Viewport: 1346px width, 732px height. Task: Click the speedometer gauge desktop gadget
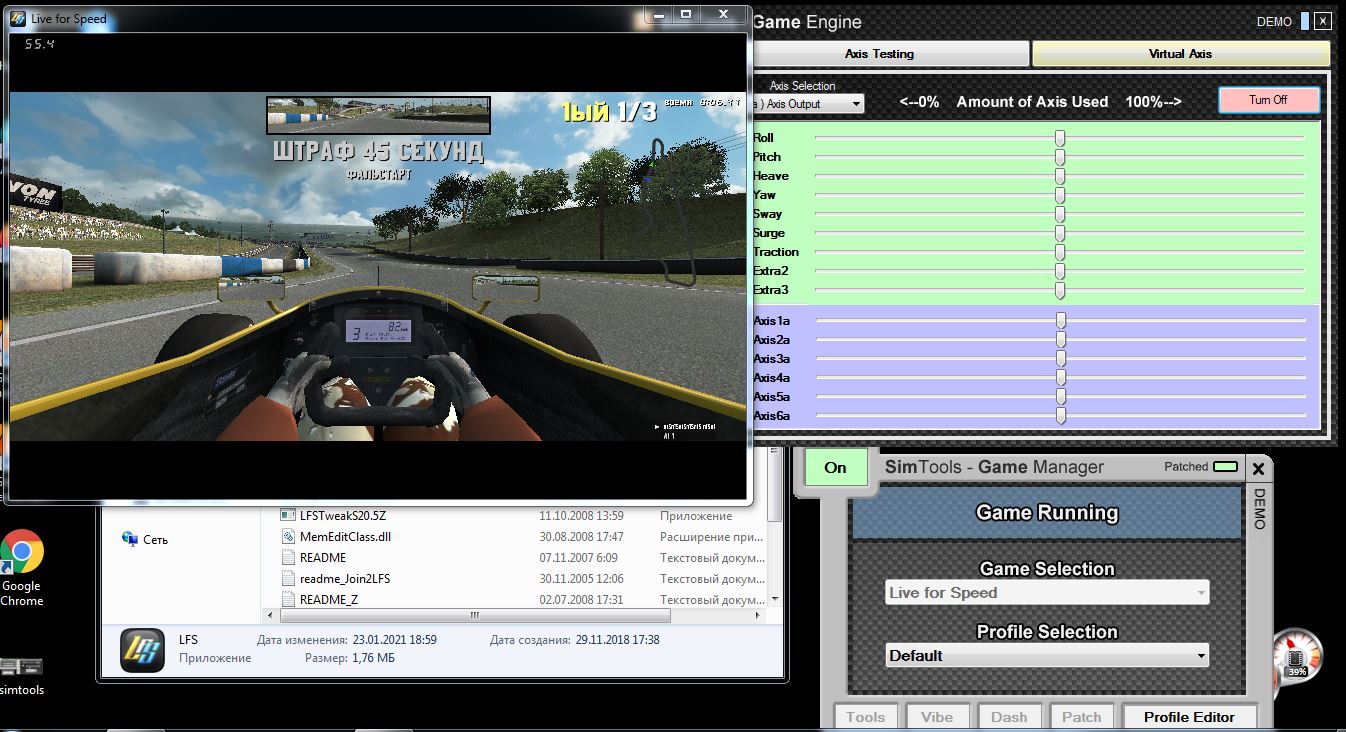click(1297, 656)
